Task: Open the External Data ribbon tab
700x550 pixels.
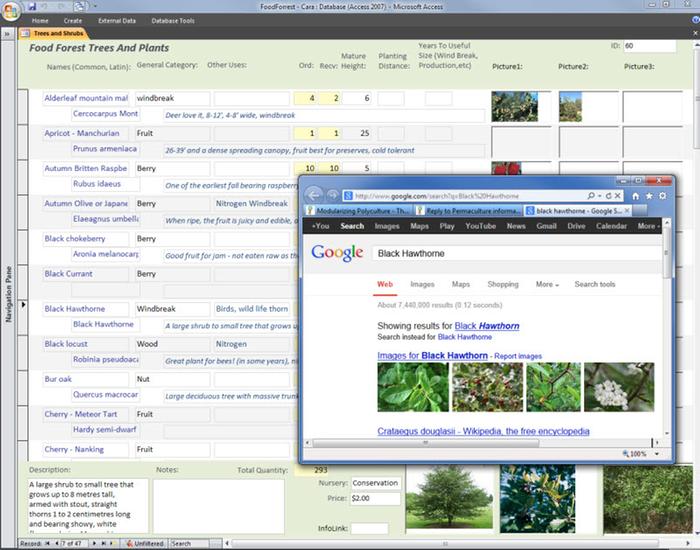Action: [x=117, y=20]
